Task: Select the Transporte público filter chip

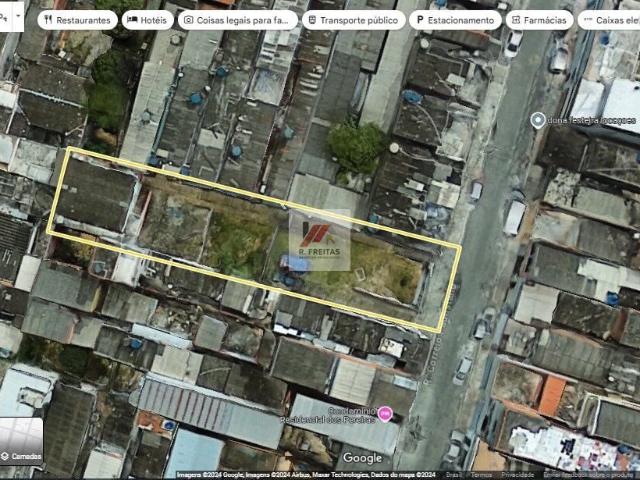Action: [353, 20]
